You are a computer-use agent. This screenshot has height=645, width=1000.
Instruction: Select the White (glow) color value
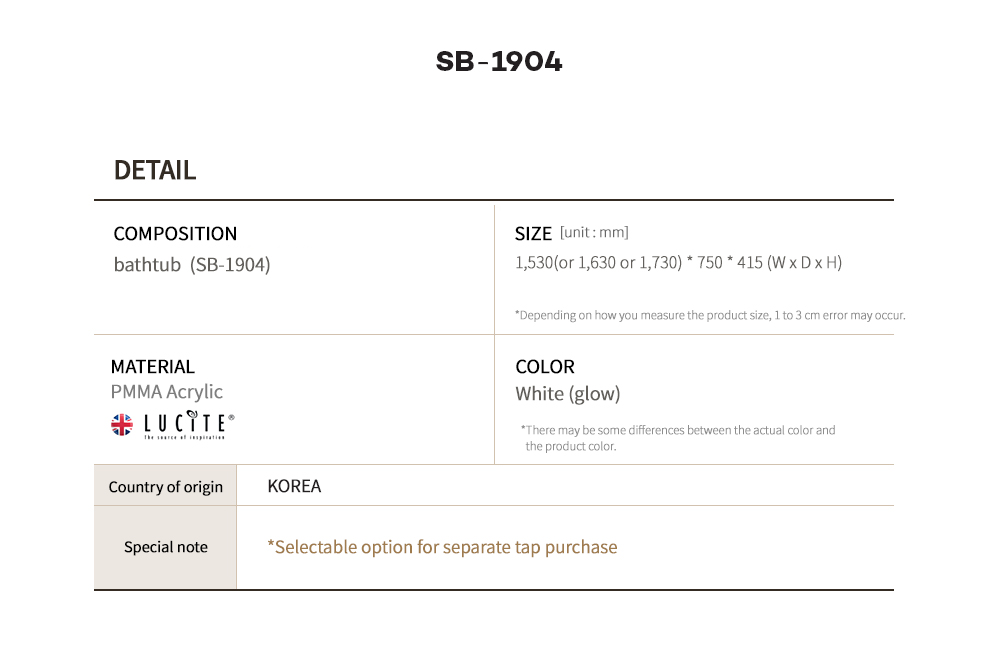point(568,394)
